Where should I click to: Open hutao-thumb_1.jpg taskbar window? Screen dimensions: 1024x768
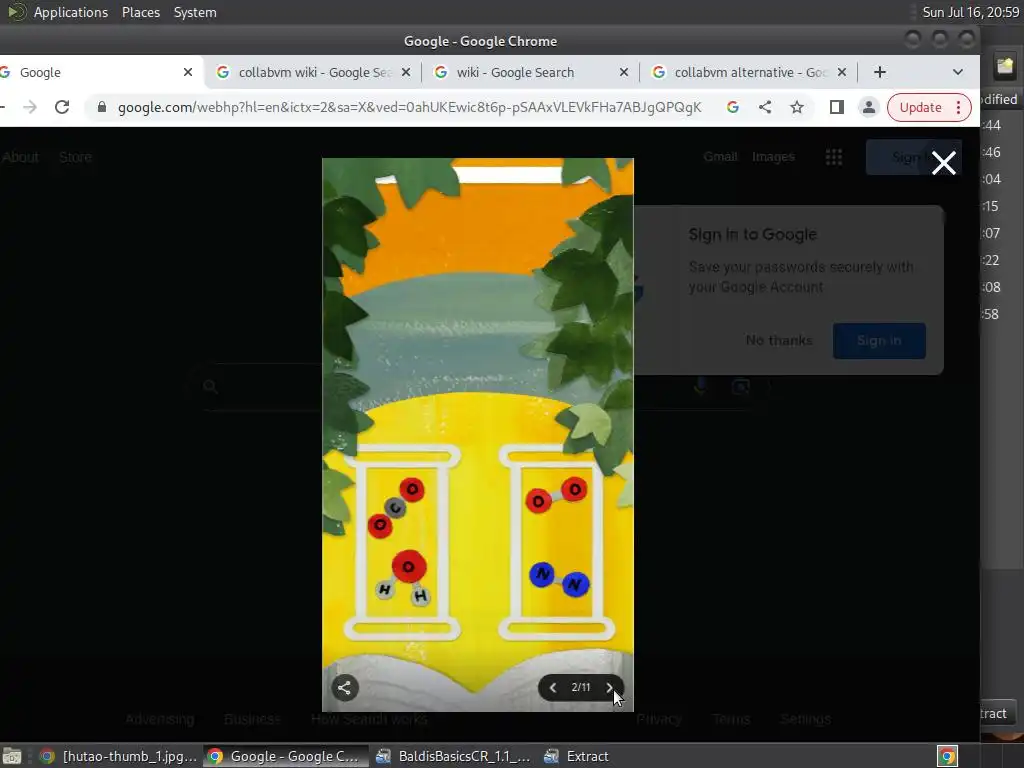(119, 756)
